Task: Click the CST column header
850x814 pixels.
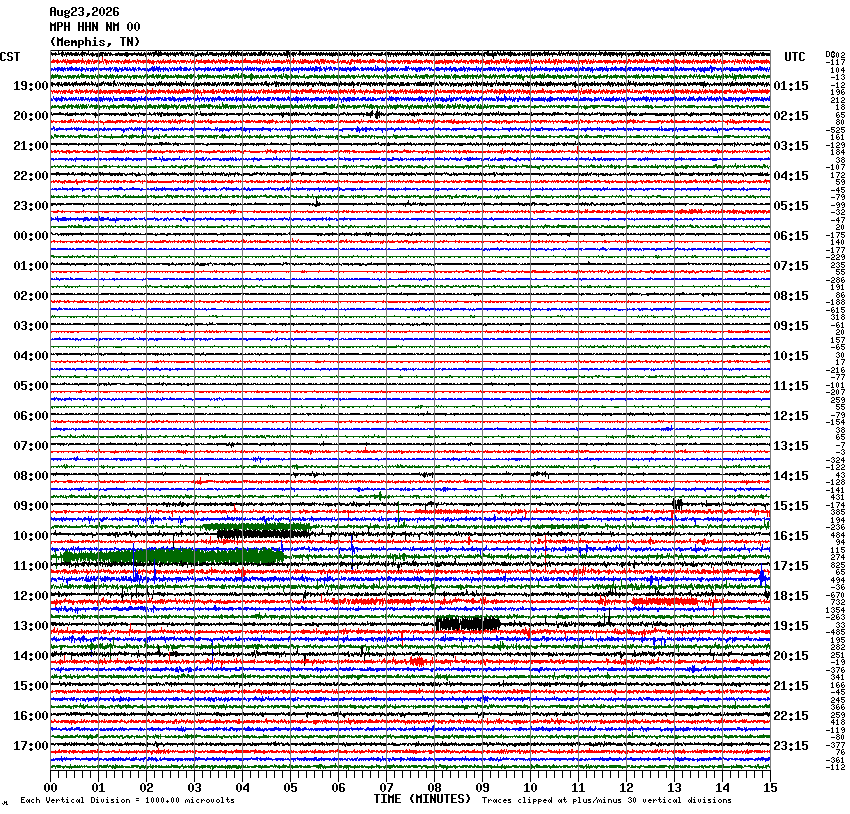Action: pyautogui.click(x=10, y=57)
